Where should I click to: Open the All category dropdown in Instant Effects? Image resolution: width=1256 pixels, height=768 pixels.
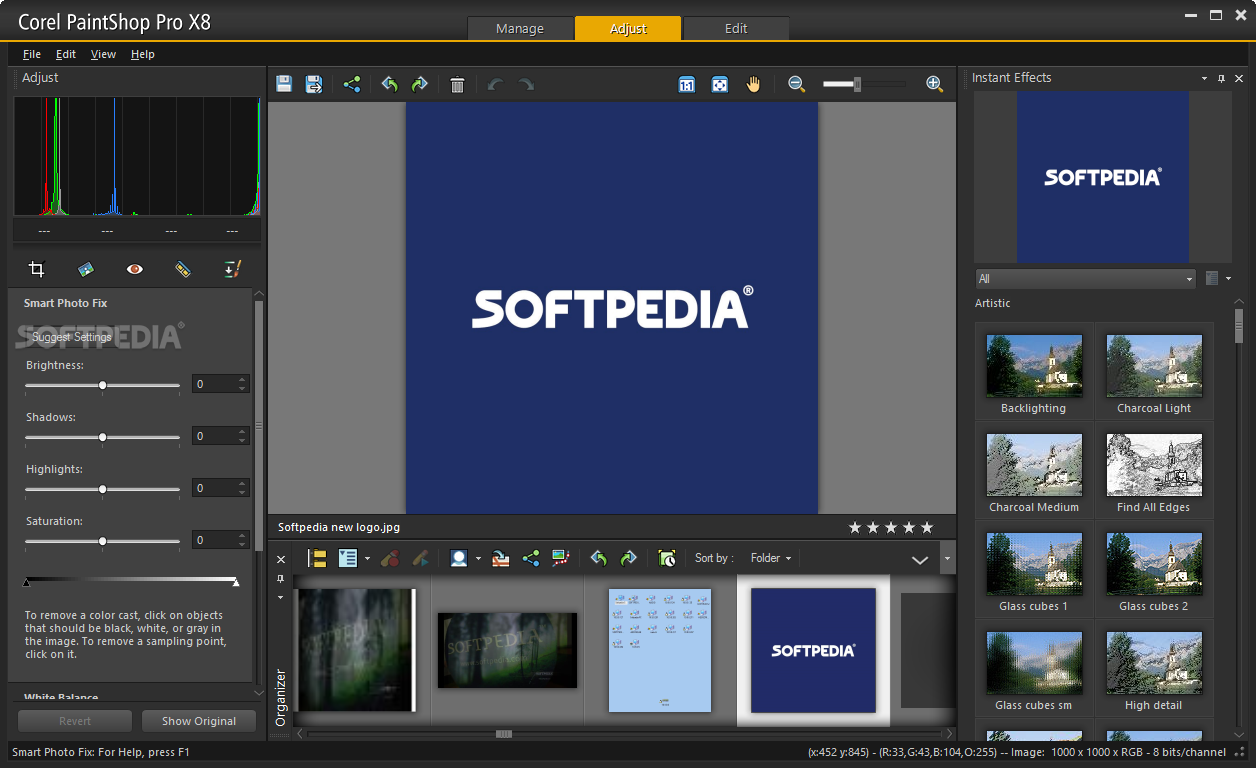point(1086,279)
